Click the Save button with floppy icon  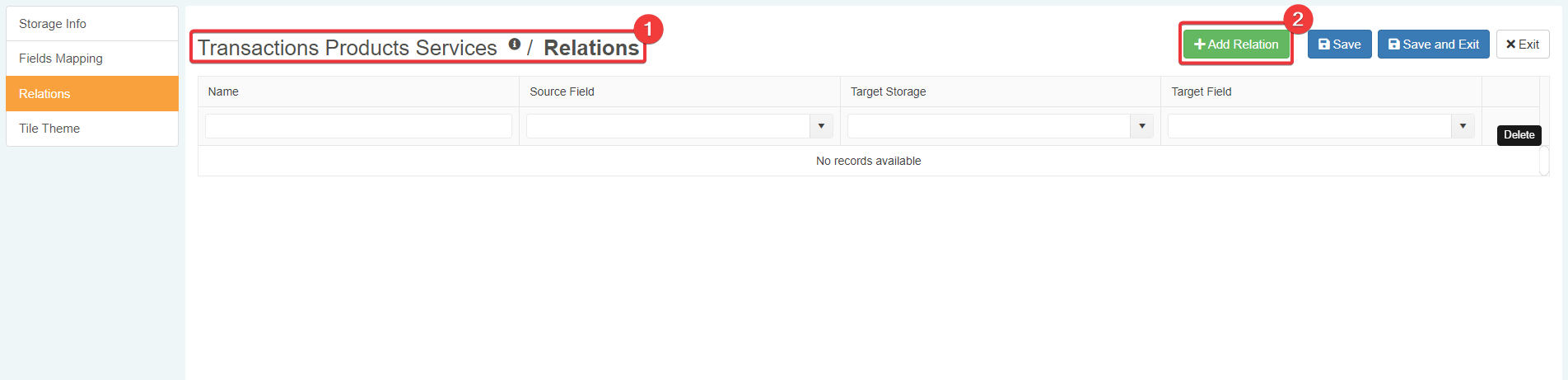coord(1339,45)
